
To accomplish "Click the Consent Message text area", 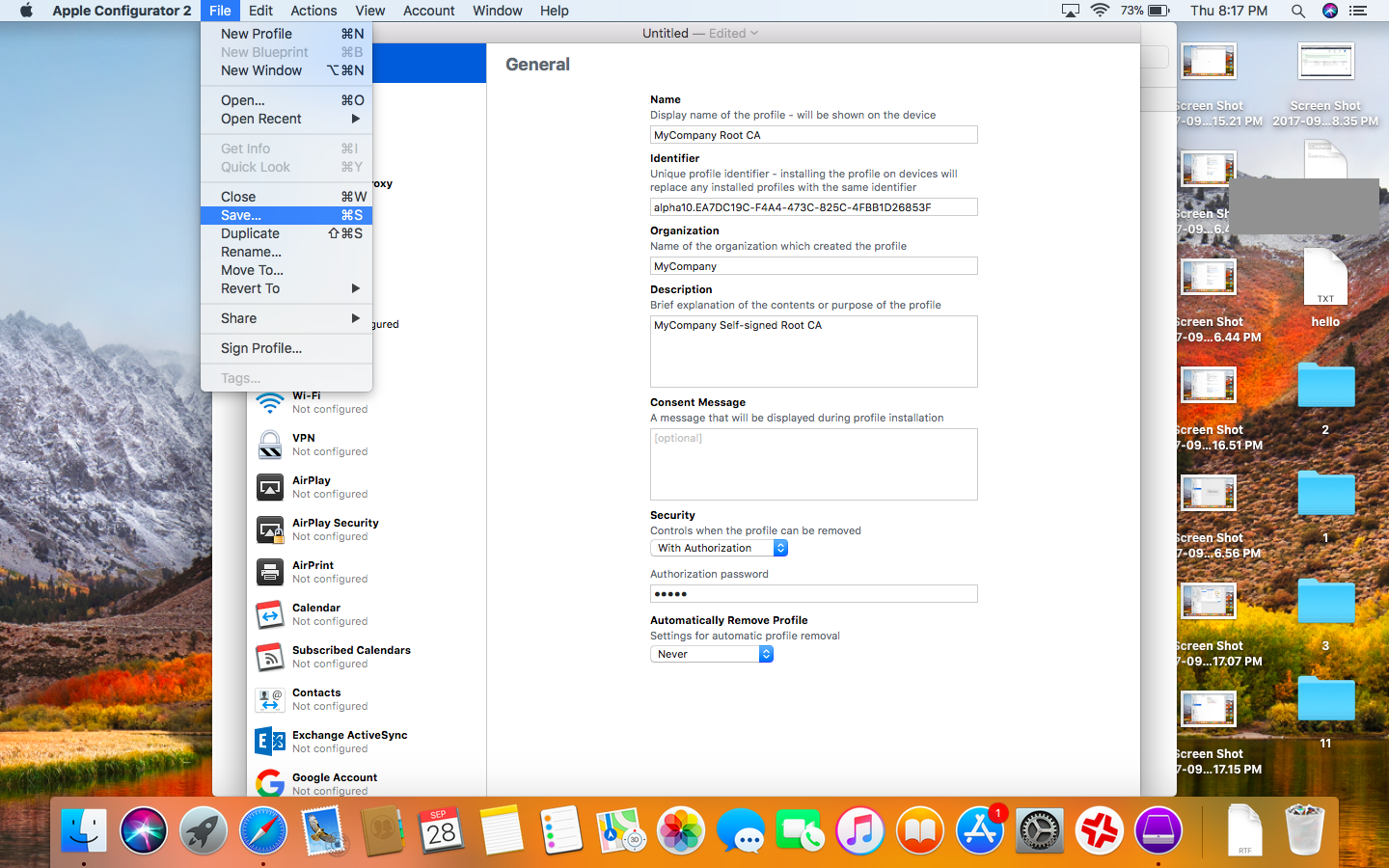I will pyautogui.click(x=814, y=464).
